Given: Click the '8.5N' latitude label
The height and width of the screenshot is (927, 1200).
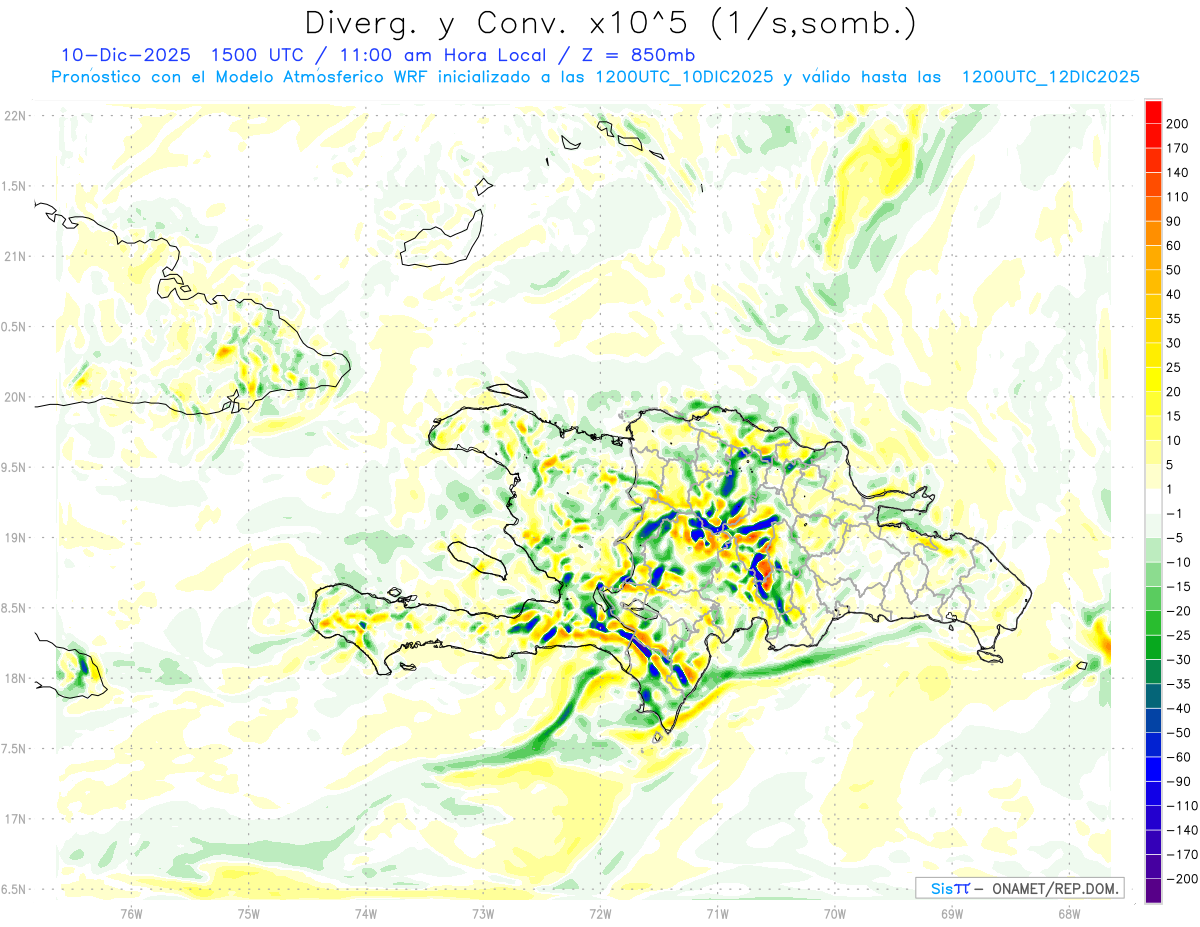Looking at the screenshot, I should [15, 608].
